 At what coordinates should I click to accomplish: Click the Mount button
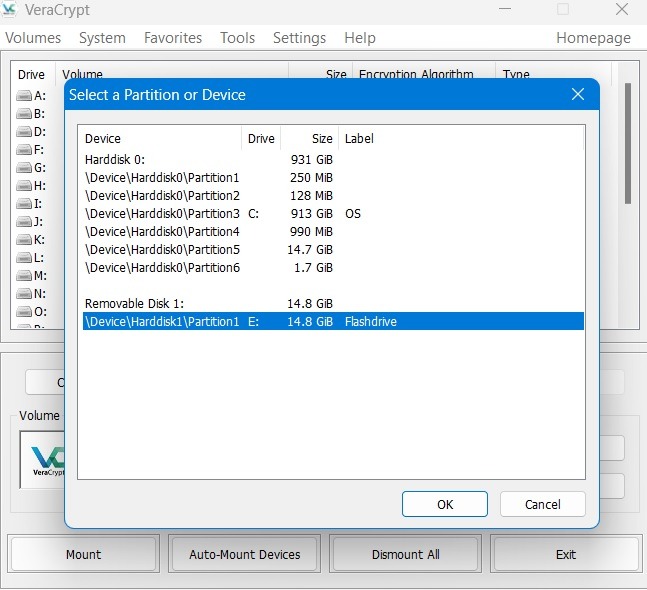point(83,554)
